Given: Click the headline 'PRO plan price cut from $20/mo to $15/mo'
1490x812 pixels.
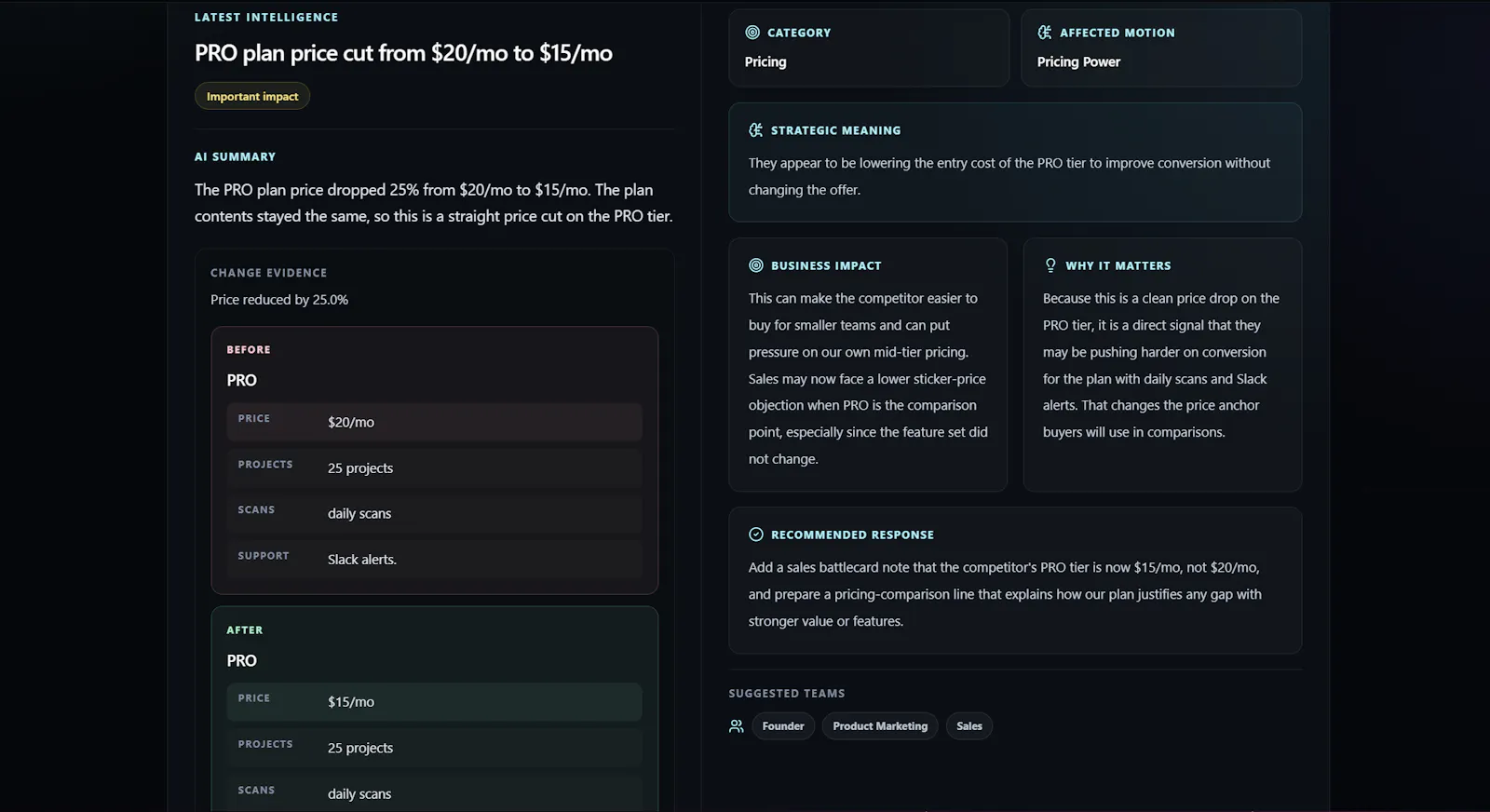Looking at the screenshot, I should (403, 53).
